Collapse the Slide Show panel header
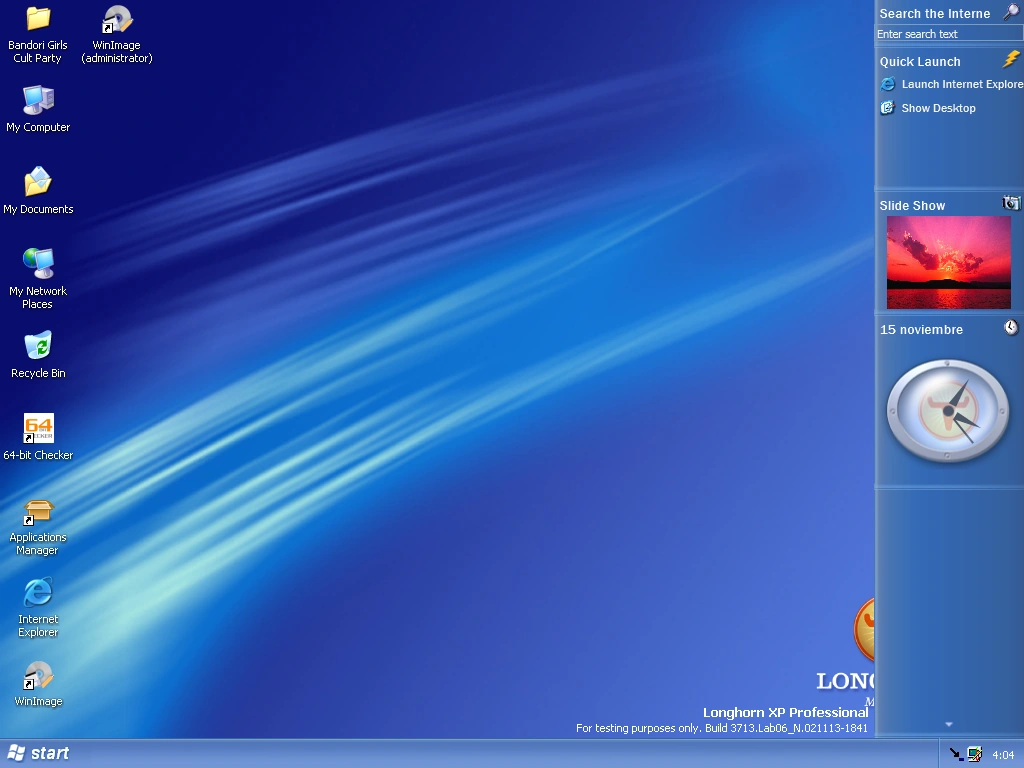Screen dimensions: 1024x768 (912, 205)
